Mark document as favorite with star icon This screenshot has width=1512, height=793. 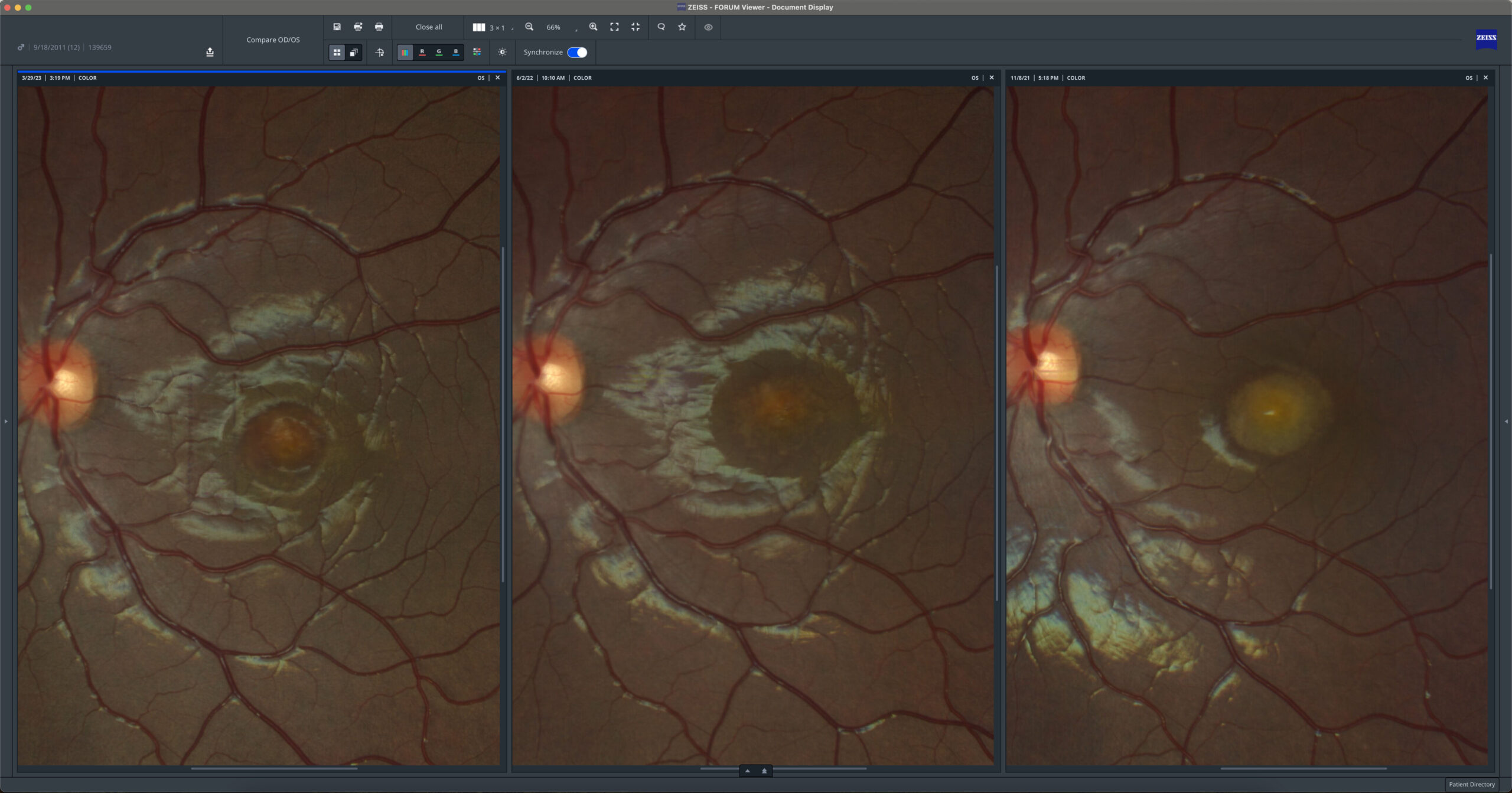(682, 27)
